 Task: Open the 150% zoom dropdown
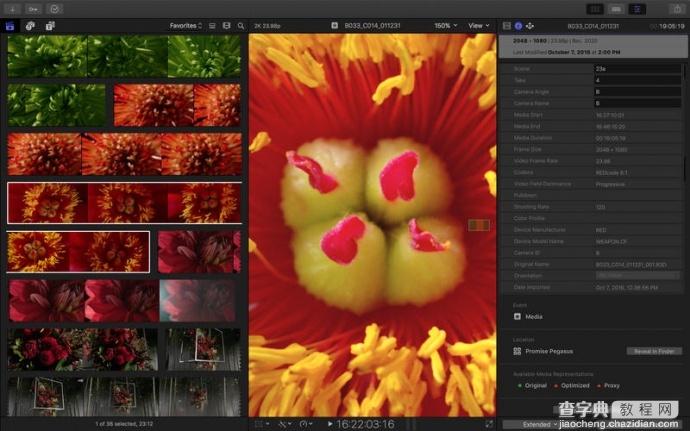tap(444, 25)
